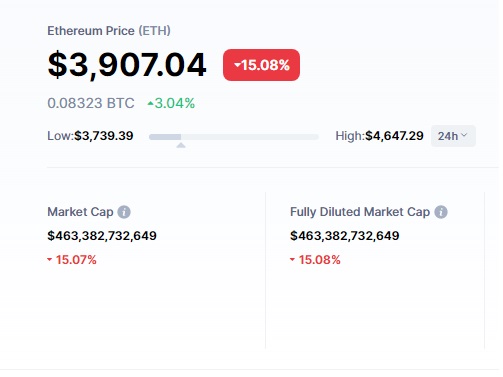
Task: Click the 15.07% market cap change
Action: [72, 260]
